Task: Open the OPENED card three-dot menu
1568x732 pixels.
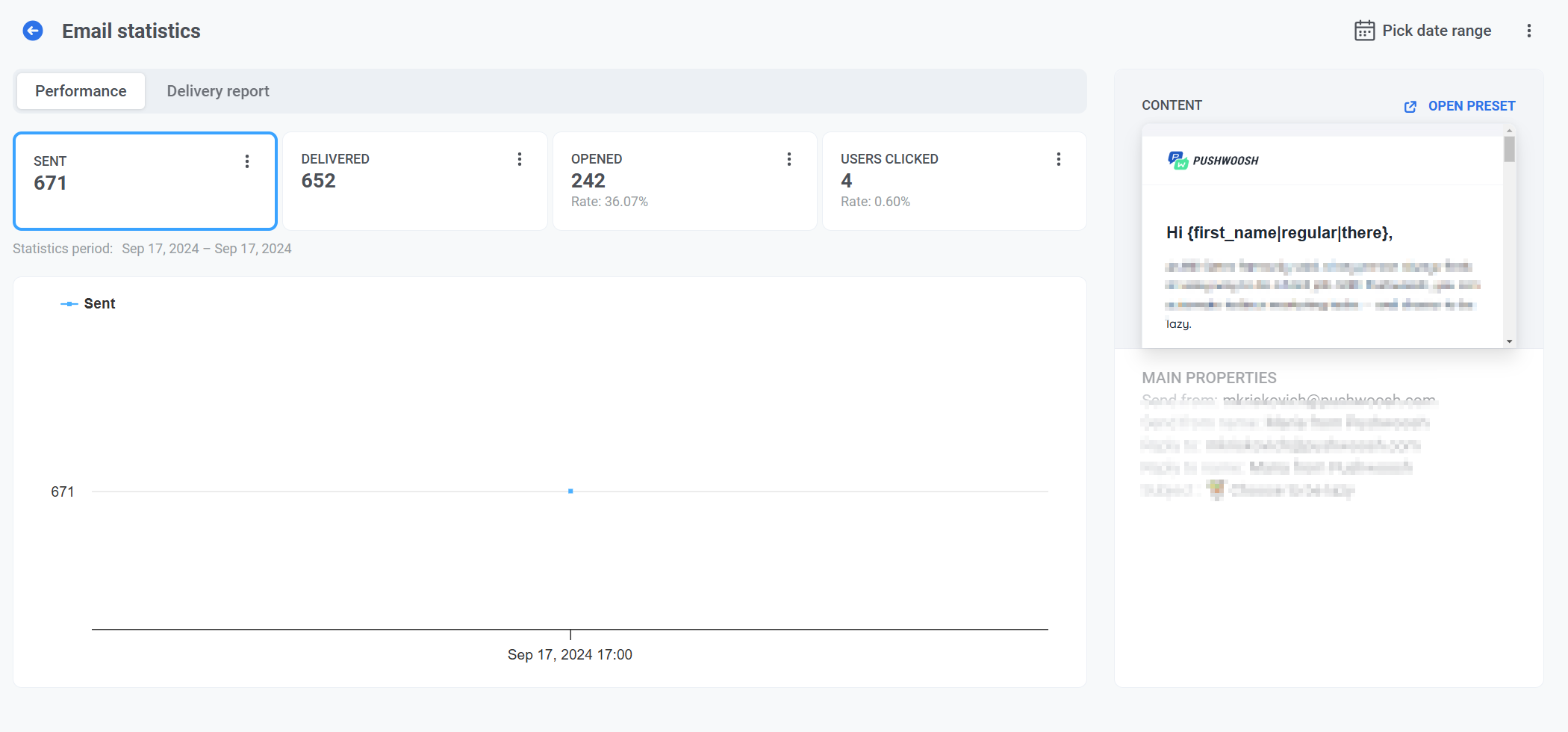Action: point(789,159)
